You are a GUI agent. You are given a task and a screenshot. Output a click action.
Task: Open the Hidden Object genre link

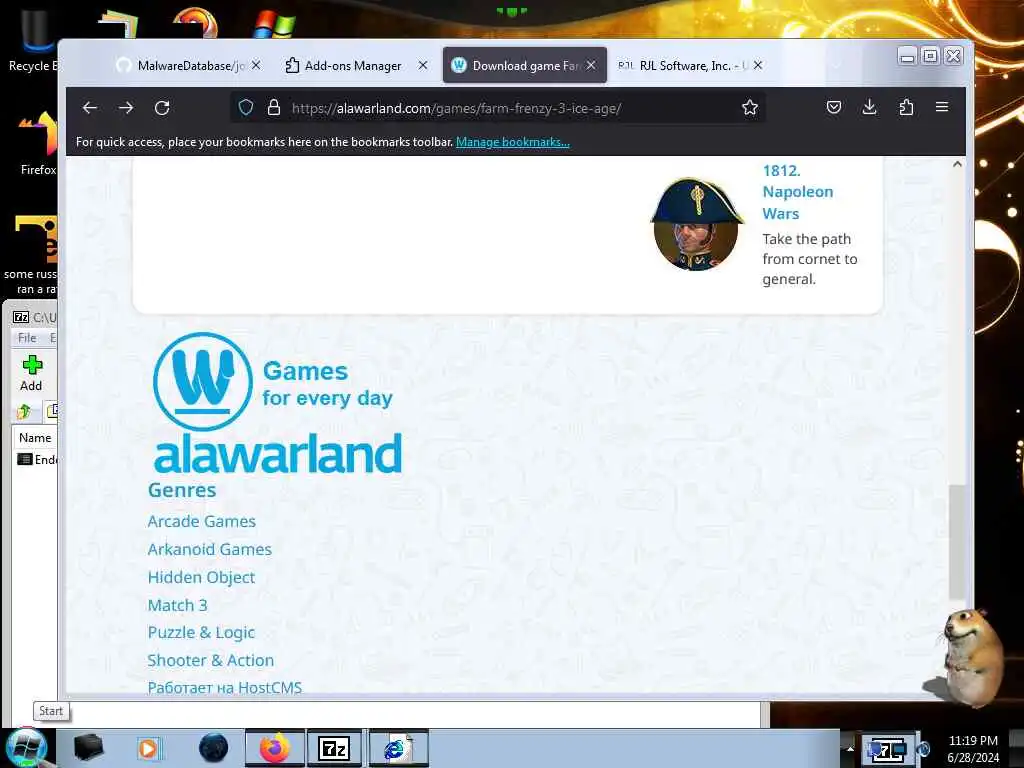[201, 577]
